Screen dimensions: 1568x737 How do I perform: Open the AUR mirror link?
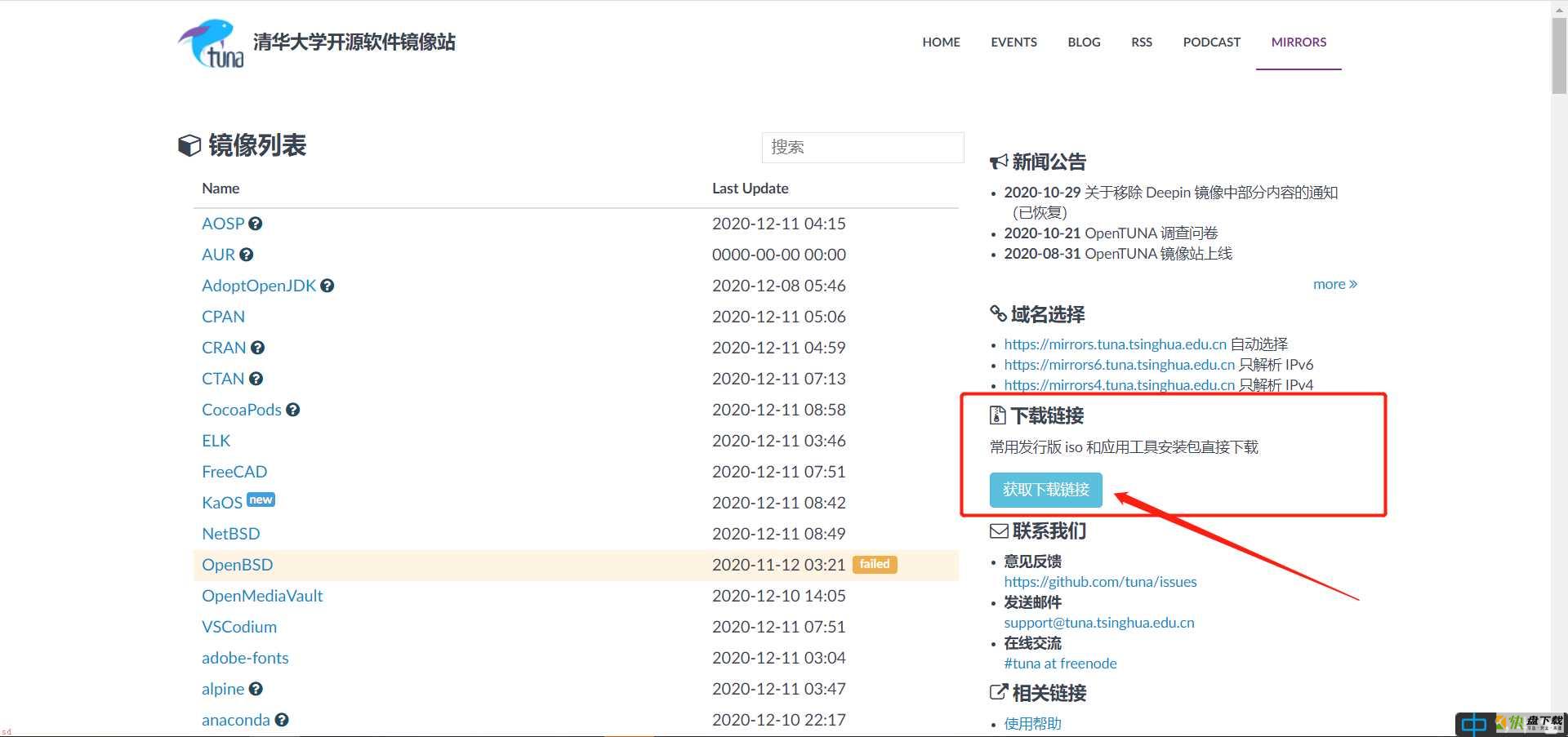218,255
